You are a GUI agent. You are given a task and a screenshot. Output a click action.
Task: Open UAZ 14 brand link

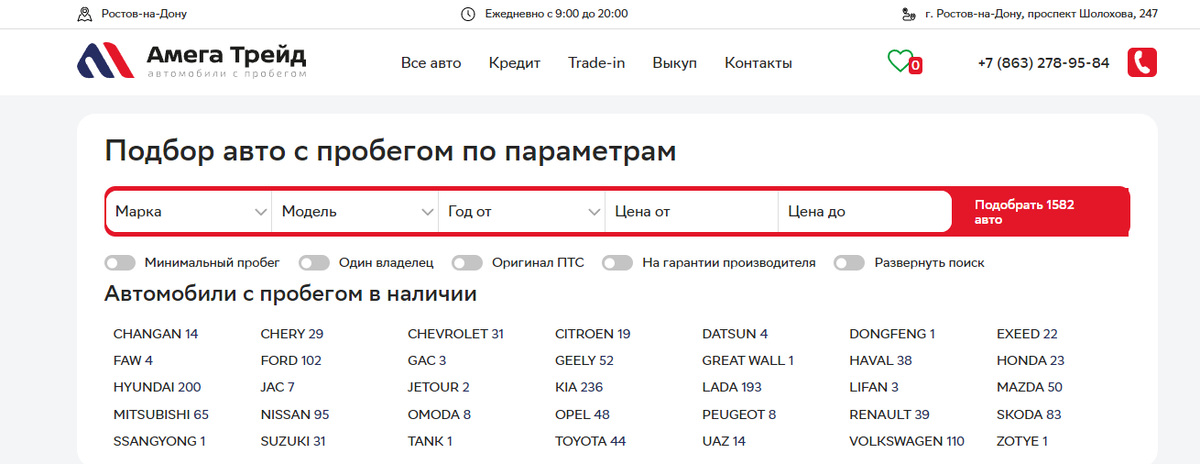(724, 442)
